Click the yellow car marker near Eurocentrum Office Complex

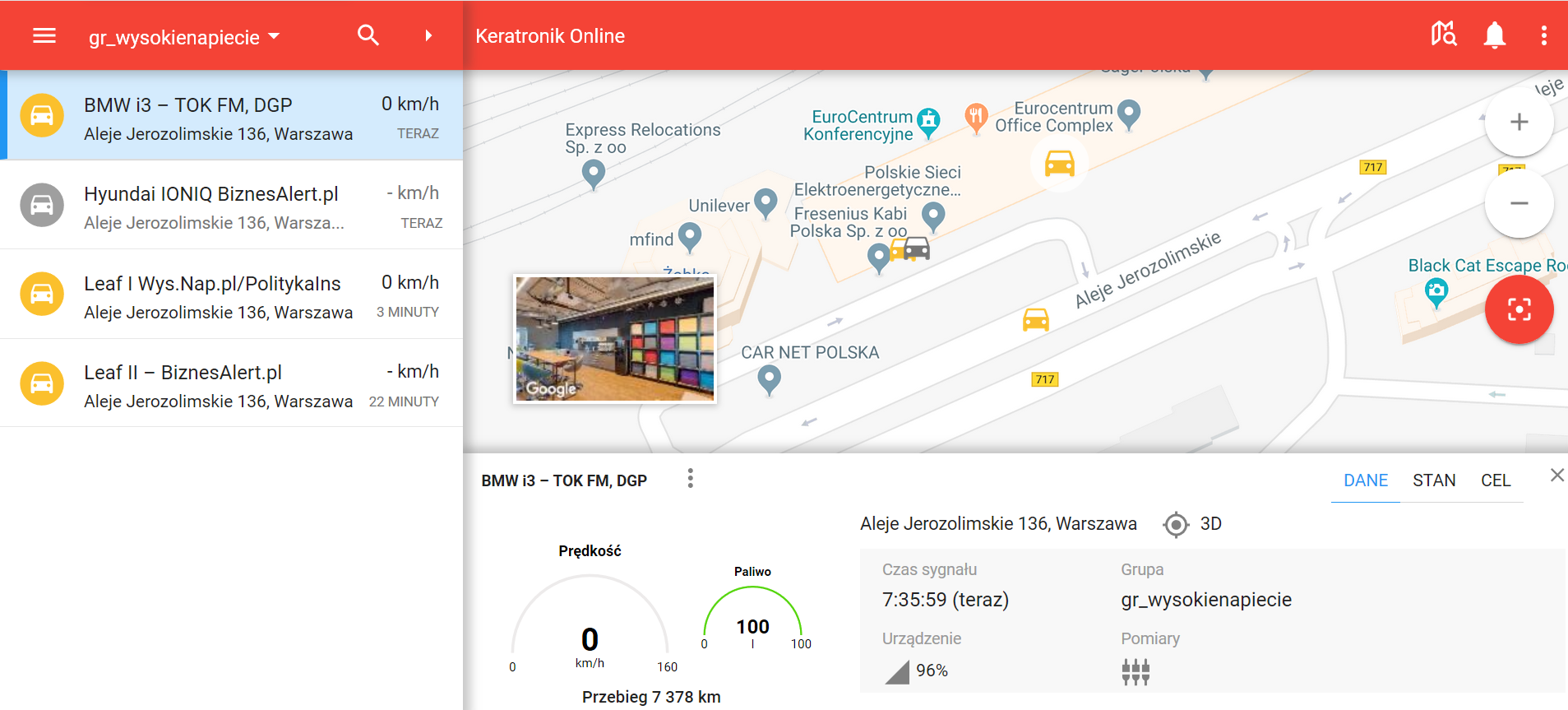point(1060,164)
